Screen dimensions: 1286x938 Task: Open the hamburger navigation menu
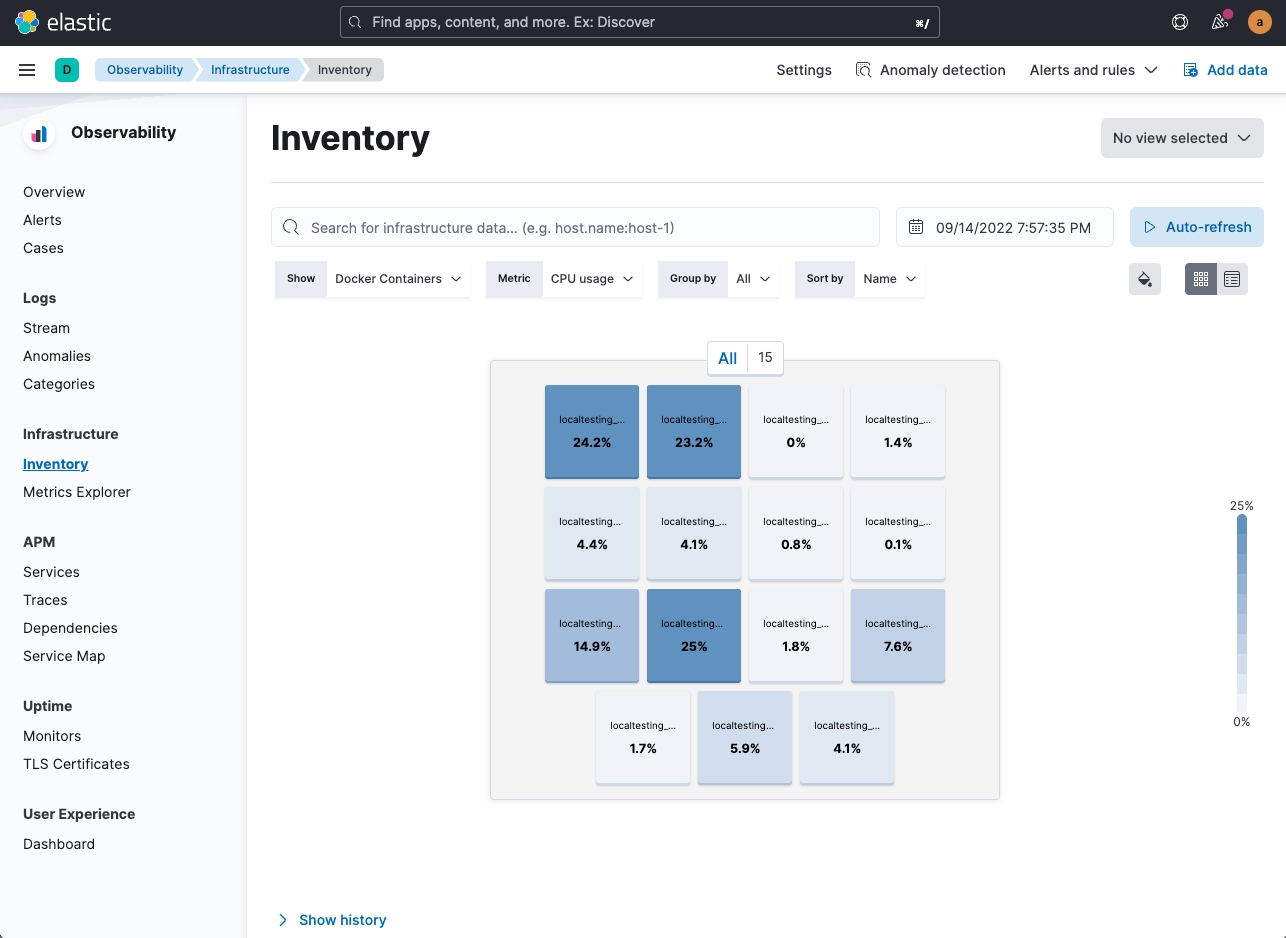click(x=27, y=70)
